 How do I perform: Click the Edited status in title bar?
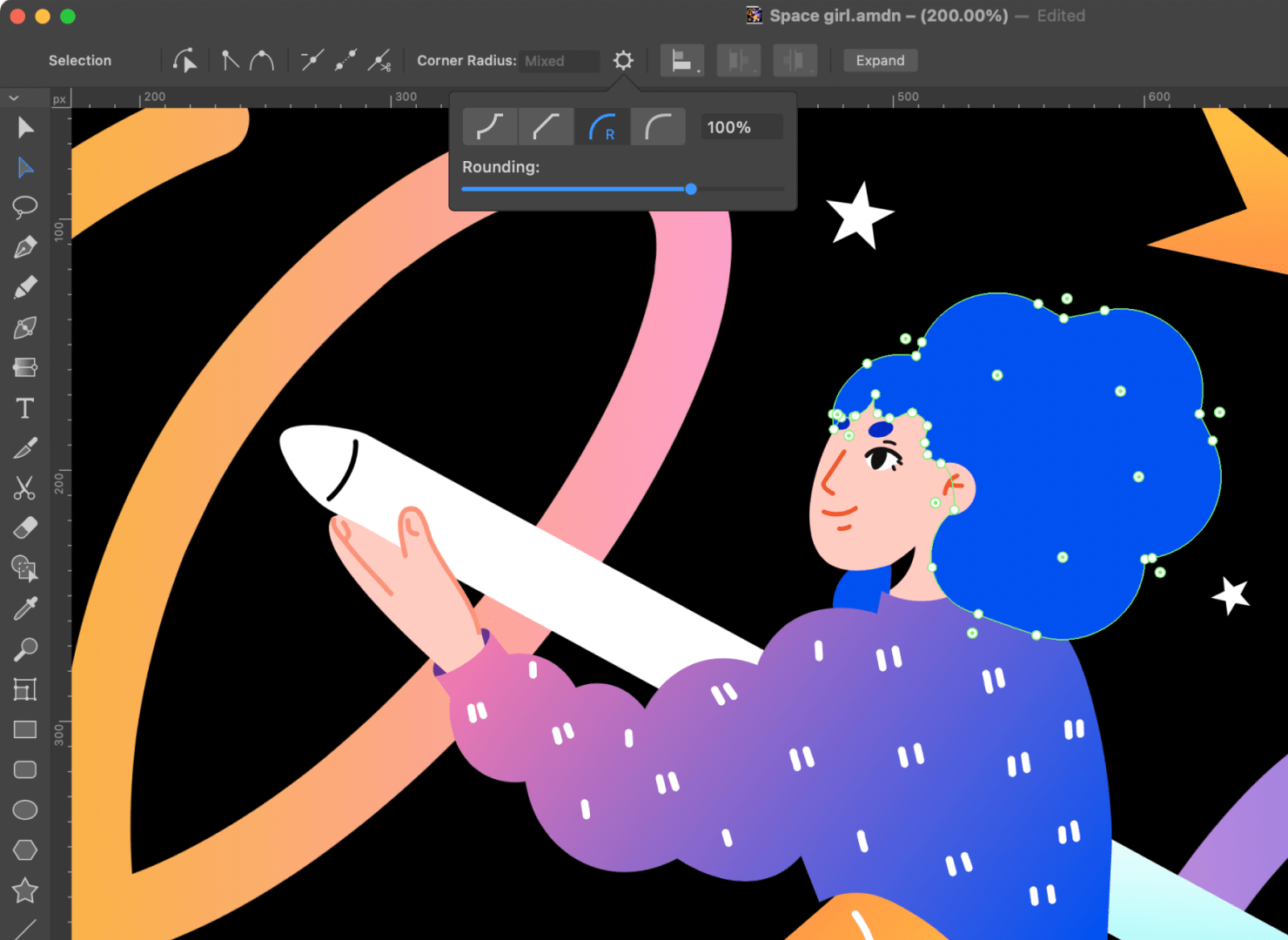point(1061,16)
